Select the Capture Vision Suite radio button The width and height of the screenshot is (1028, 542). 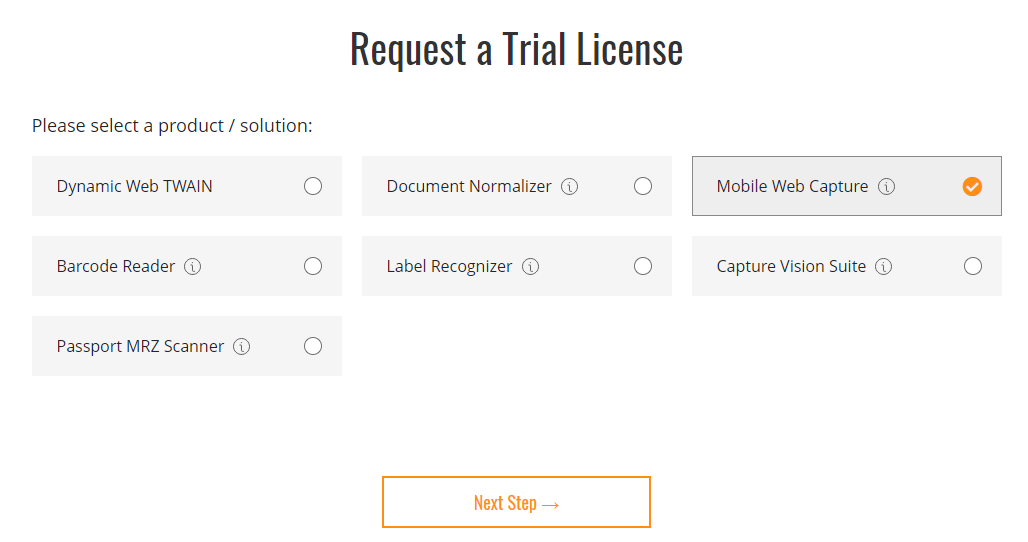973,266
